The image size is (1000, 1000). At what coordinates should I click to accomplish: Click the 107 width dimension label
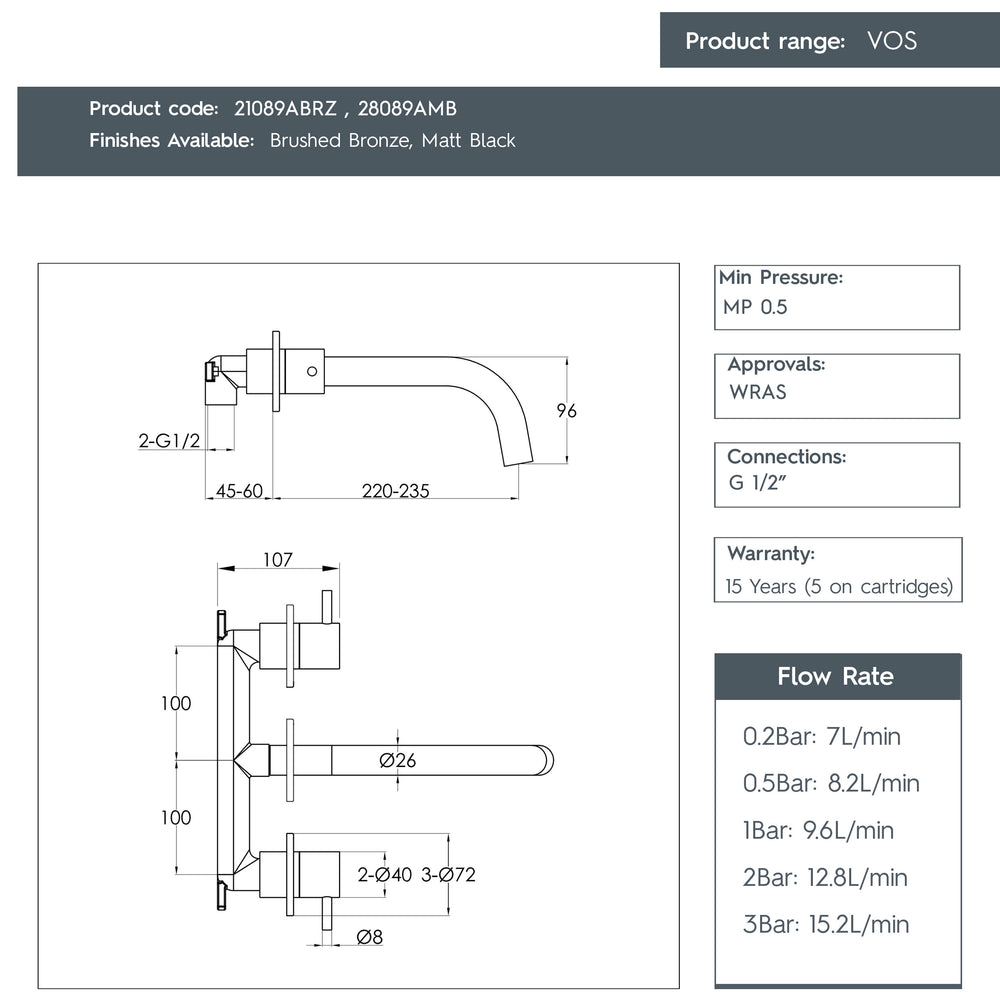[278, 560]
